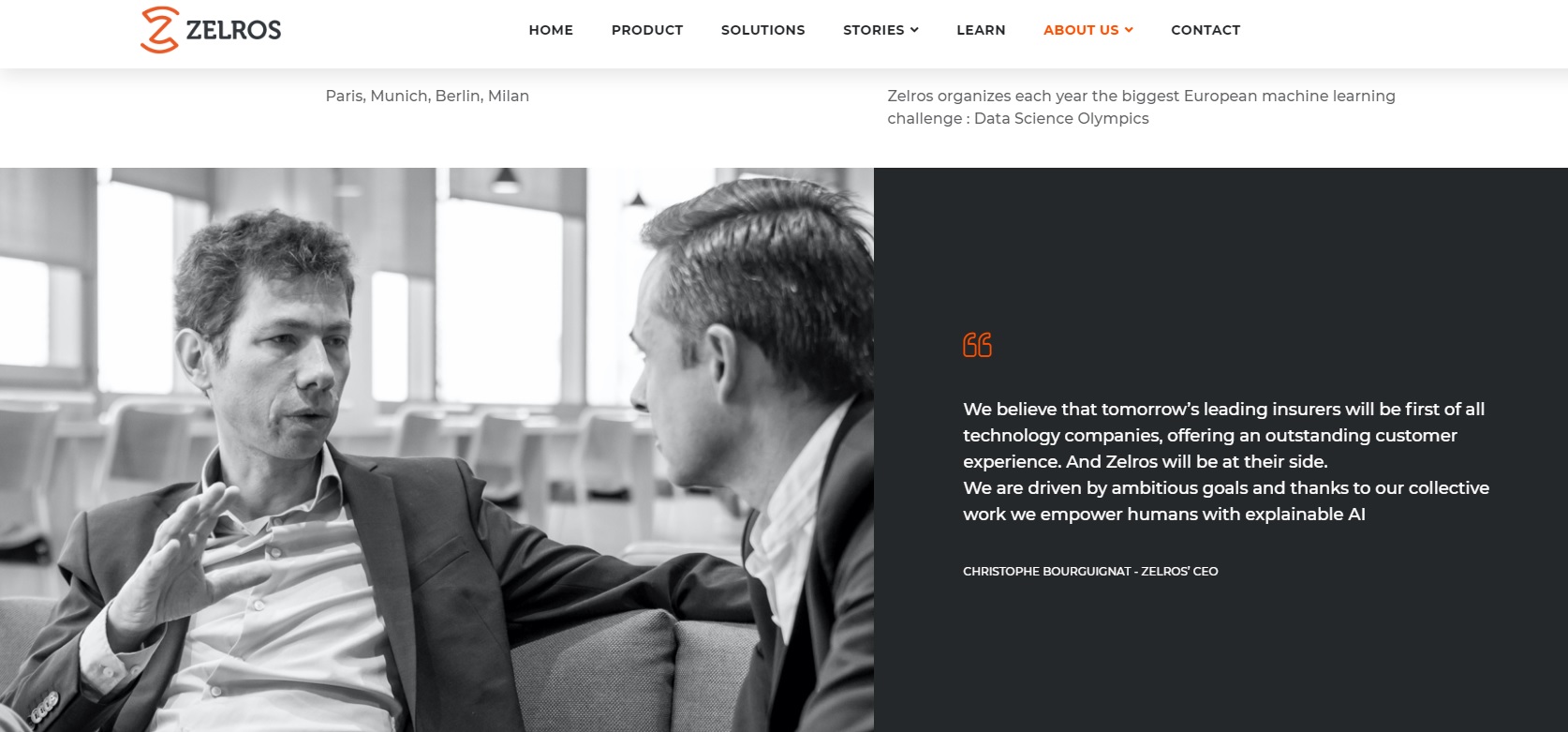Go to the PRODUCT page

647,30
